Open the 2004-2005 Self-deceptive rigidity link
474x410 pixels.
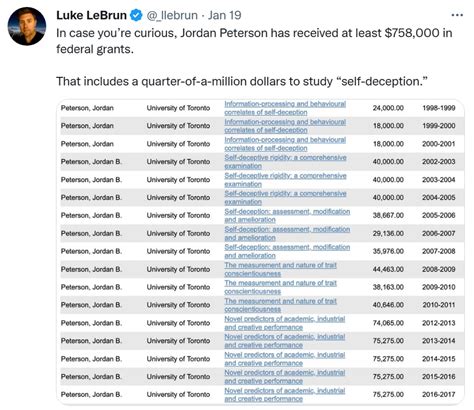pyautogui.click(x=285, y=198)
